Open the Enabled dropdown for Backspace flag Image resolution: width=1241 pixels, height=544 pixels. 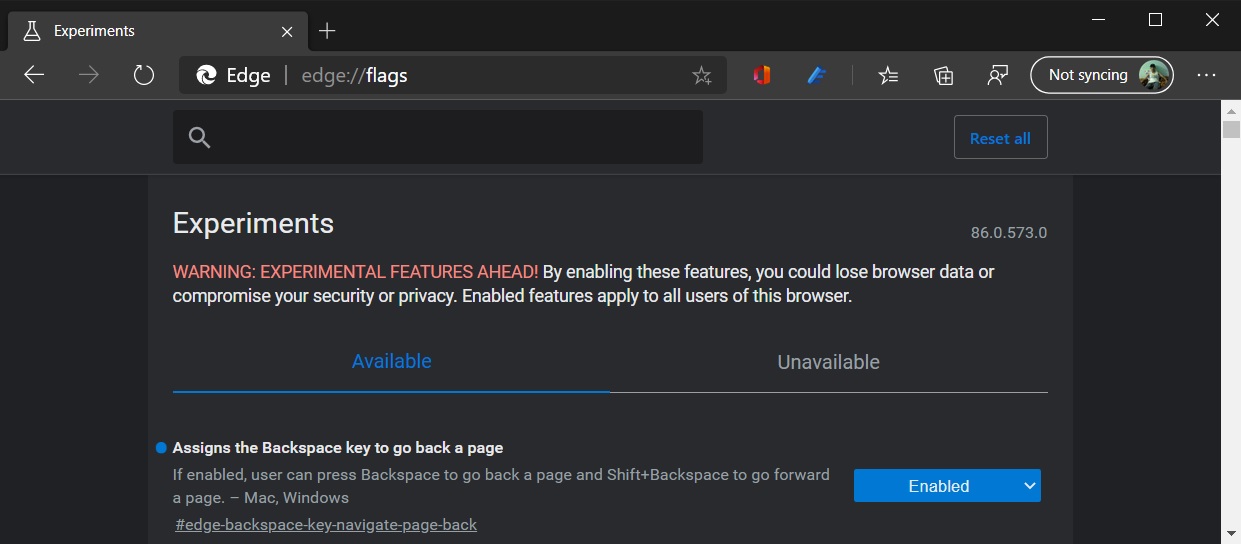pos(947,486)
